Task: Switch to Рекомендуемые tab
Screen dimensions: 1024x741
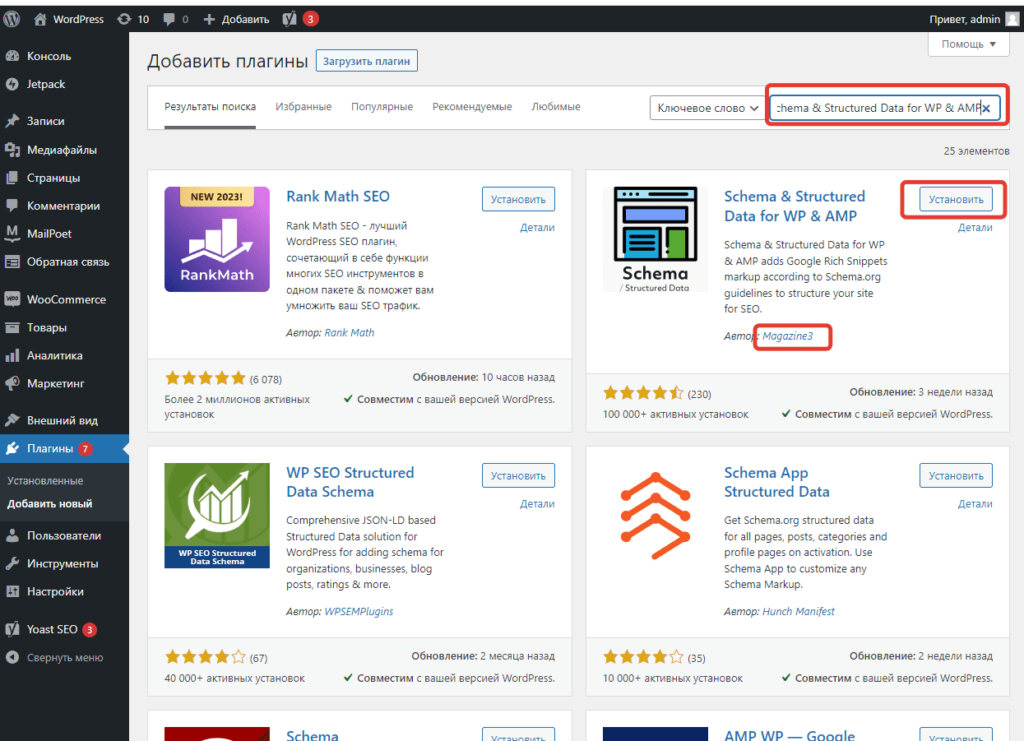Action: [x=472, y=106]
